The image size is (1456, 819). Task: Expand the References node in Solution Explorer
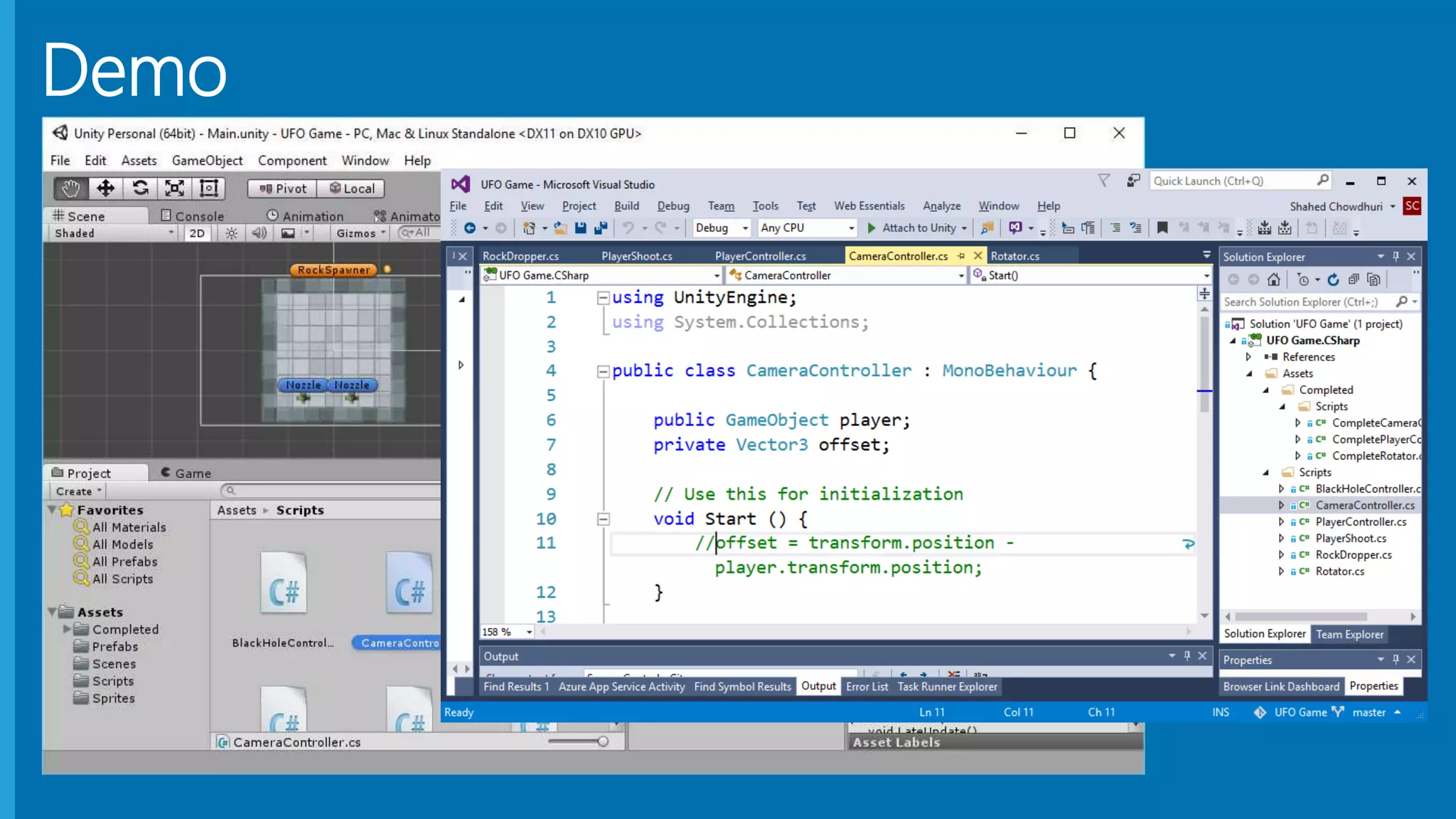point(1248,357)
